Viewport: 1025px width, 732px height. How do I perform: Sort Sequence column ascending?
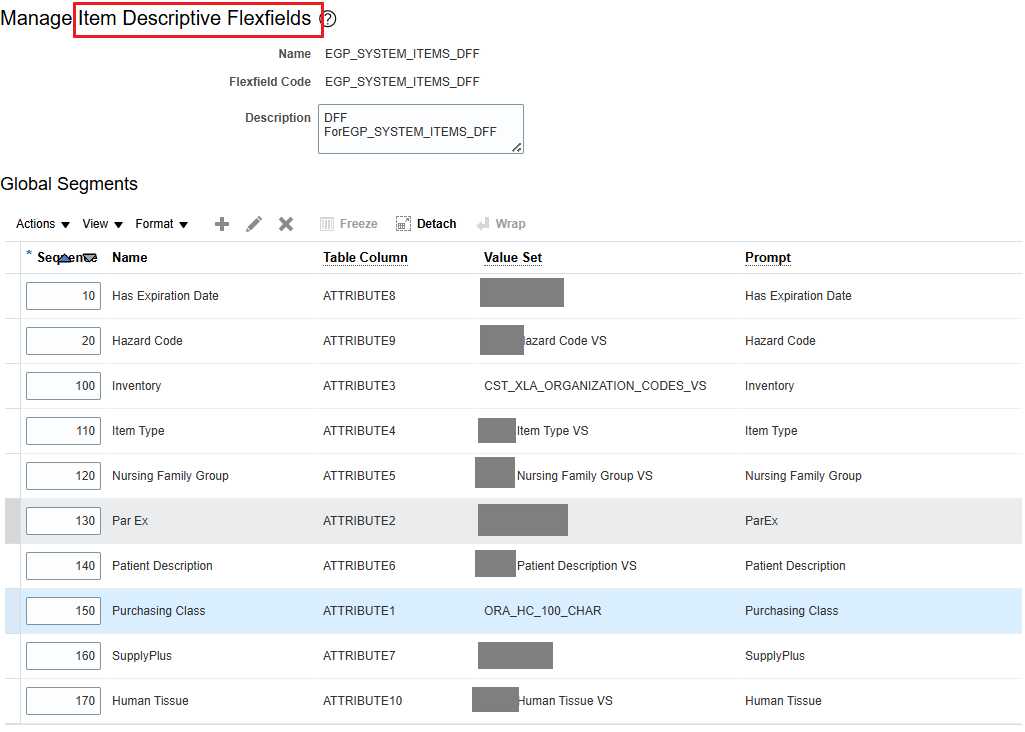[x=64, y=259]
